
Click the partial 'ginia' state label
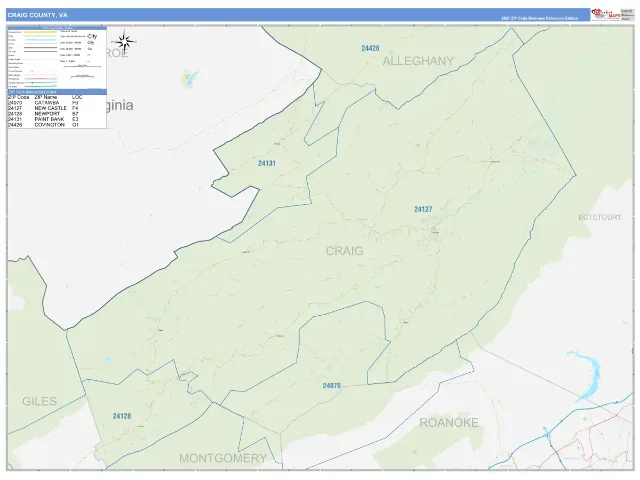tap(120, 105)
